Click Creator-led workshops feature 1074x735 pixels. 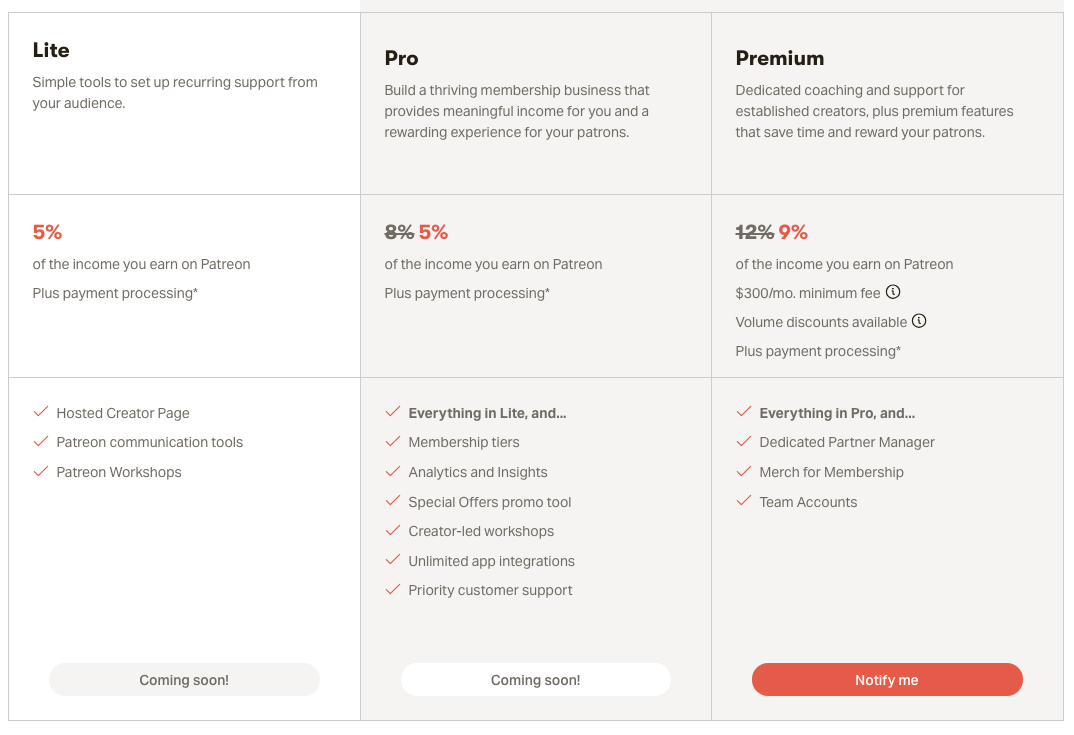point(481,531)
